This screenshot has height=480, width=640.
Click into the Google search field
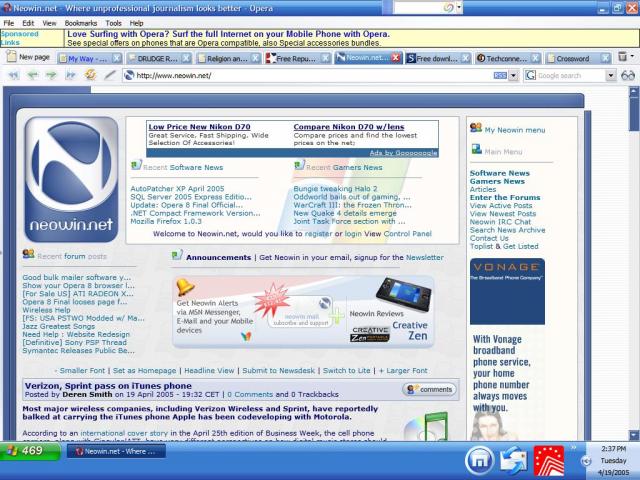(571, 76)
